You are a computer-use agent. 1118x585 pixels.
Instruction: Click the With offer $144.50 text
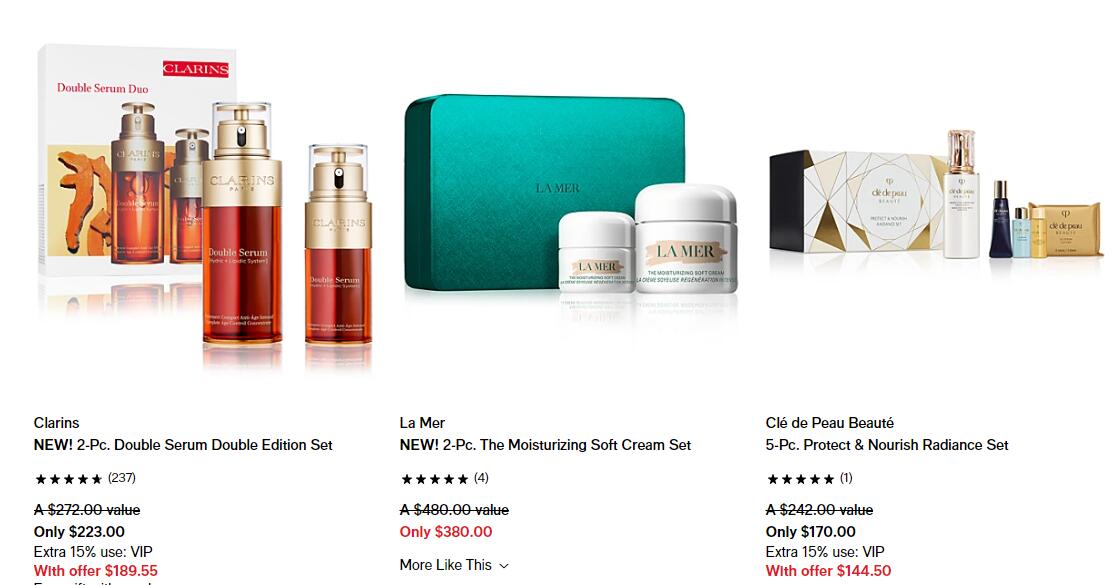tap(828, 571)
